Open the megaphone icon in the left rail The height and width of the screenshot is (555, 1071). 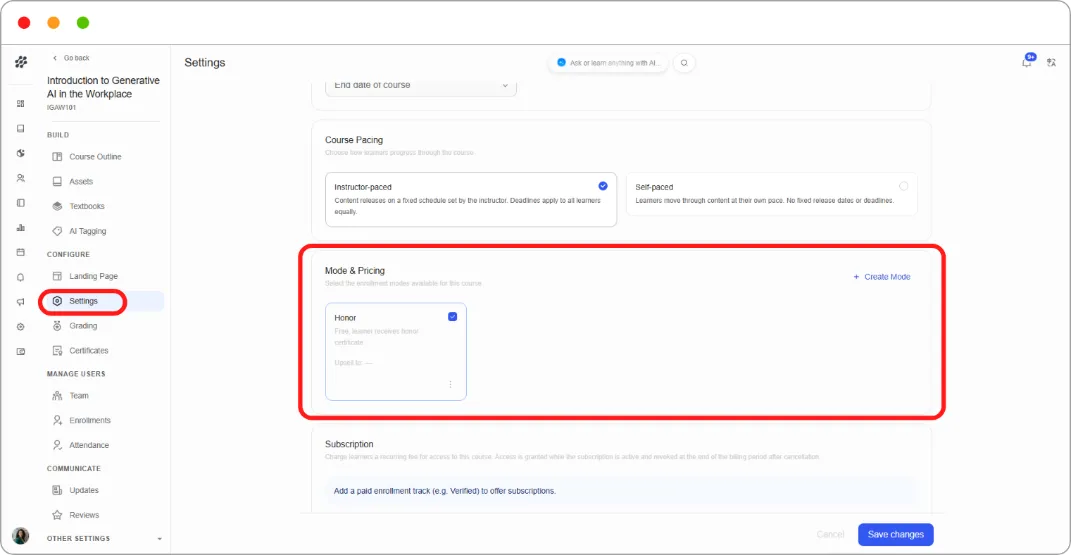coord(20,302)
